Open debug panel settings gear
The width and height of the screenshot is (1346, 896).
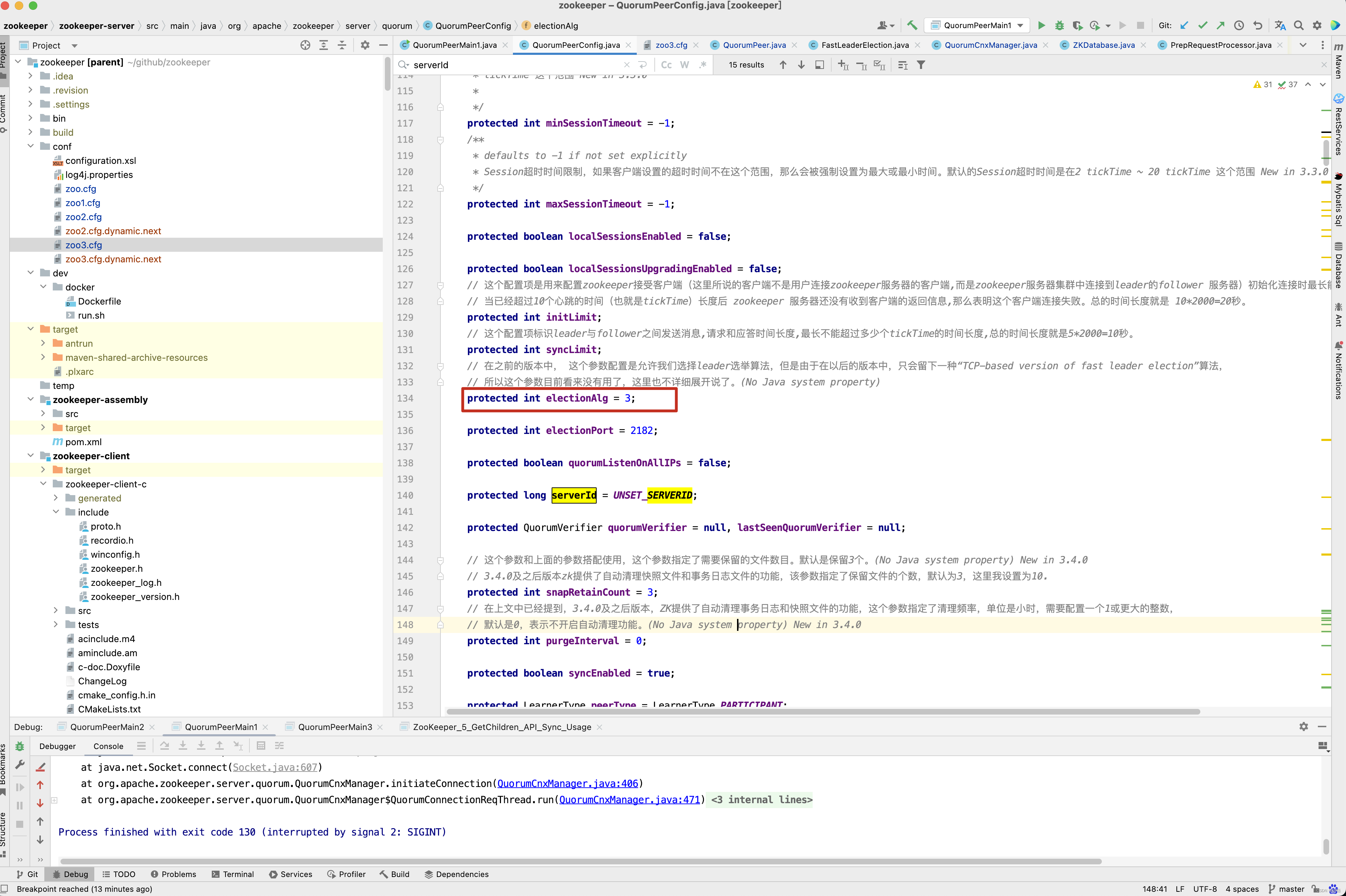pos(1304,726)
